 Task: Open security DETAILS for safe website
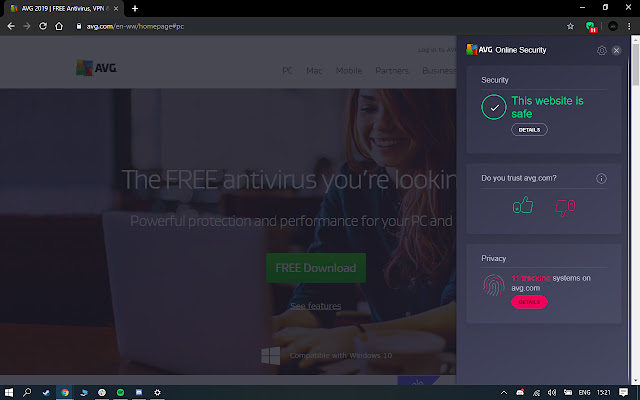coord(529,130)
